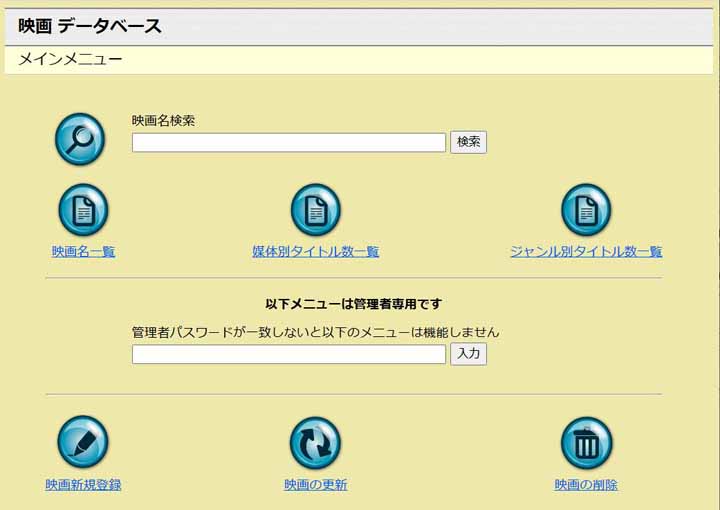This screenshot has width=720, height=510.
Task: Follow the 映画新規登録 link
Action: (x=83, y=485)
